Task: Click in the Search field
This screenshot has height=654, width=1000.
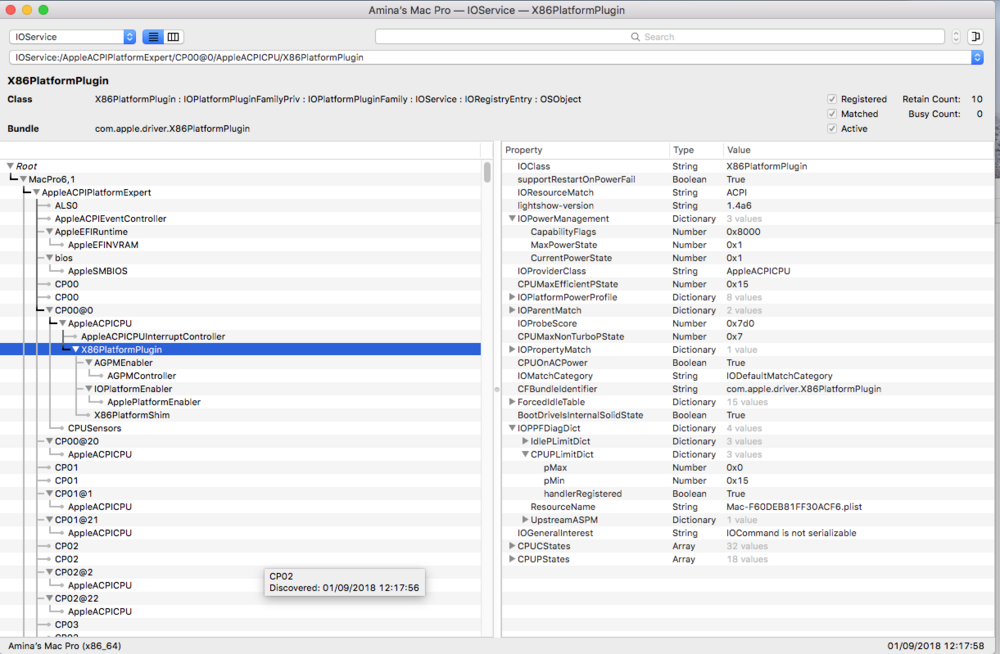Action: 660,37
